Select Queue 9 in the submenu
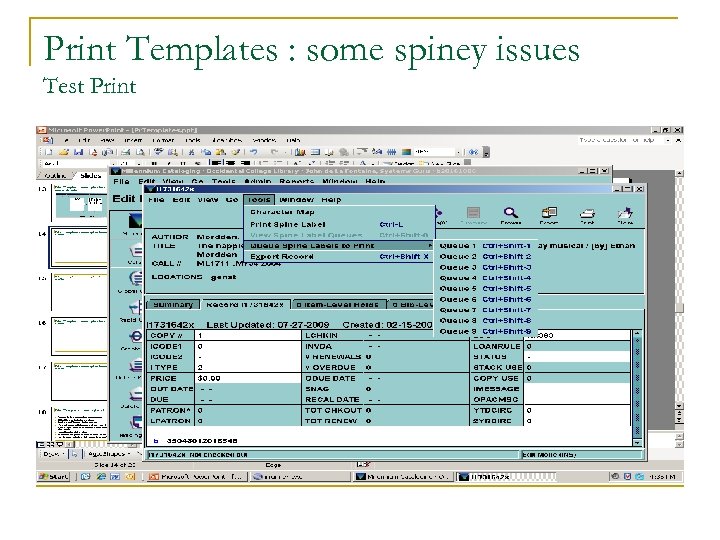 pyautogui.click(x=485, y=331)
